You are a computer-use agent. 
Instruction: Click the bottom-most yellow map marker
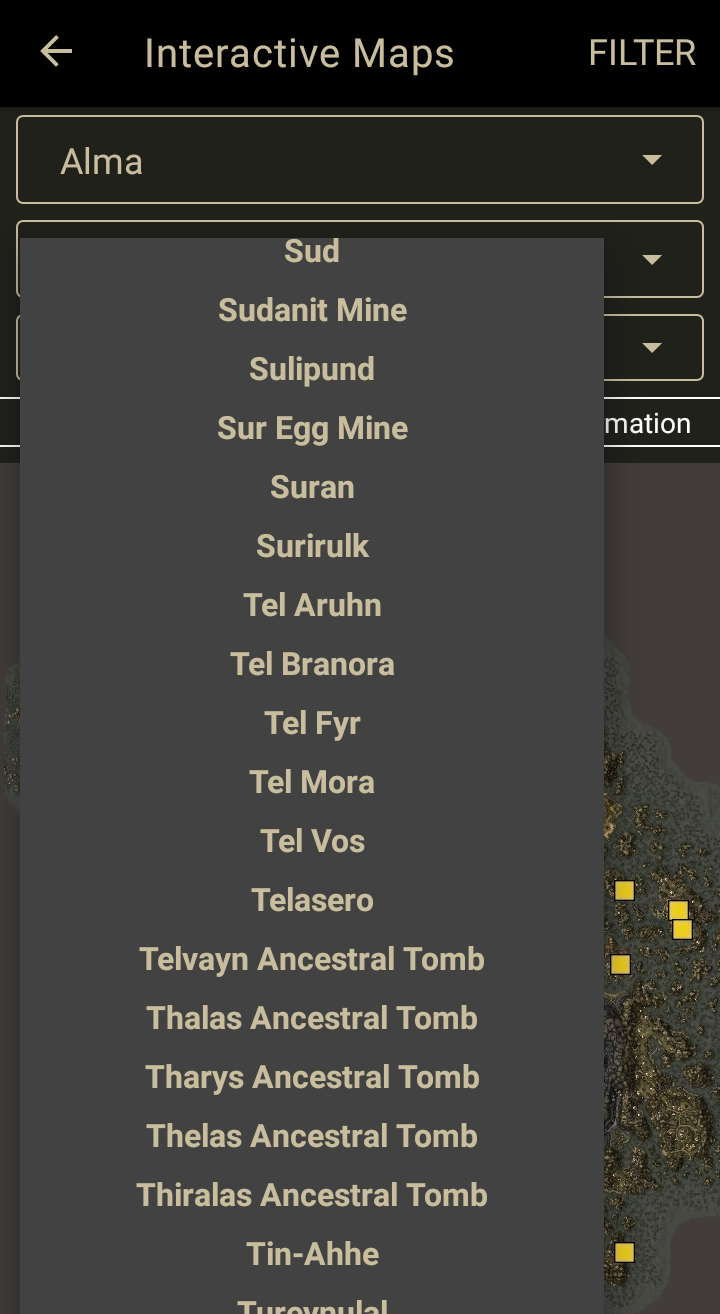coord(624,1252)
